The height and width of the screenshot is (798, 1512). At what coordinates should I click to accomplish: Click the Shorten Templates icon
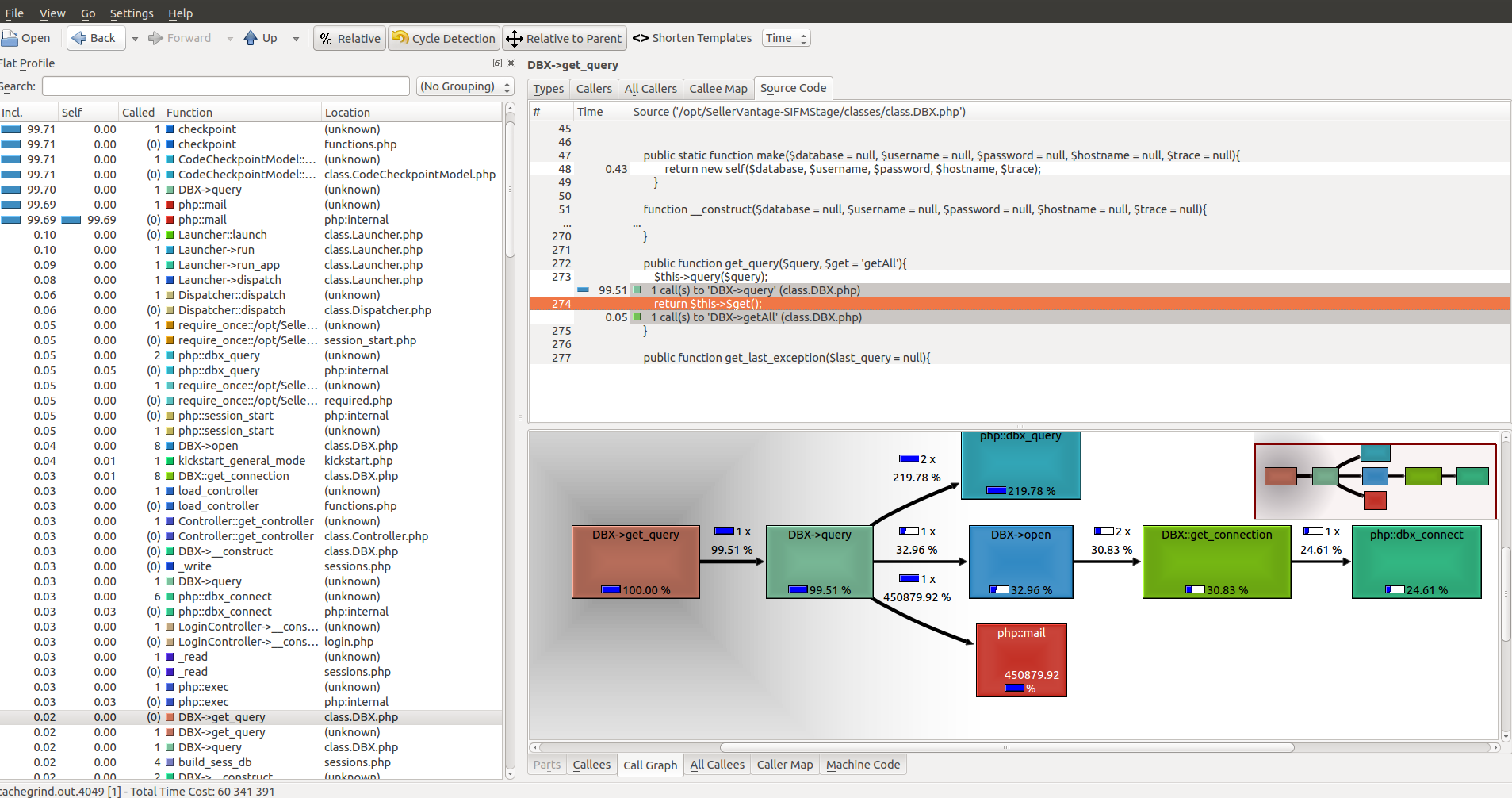pos(641,38)
